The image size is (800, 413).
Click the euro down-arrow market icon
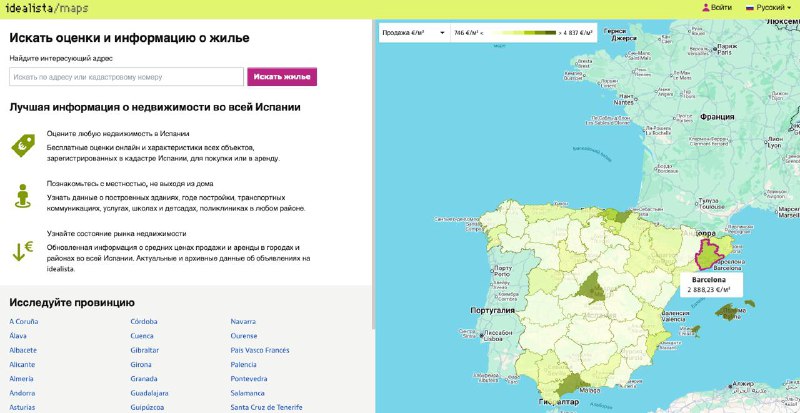click(x=23, y=250)
